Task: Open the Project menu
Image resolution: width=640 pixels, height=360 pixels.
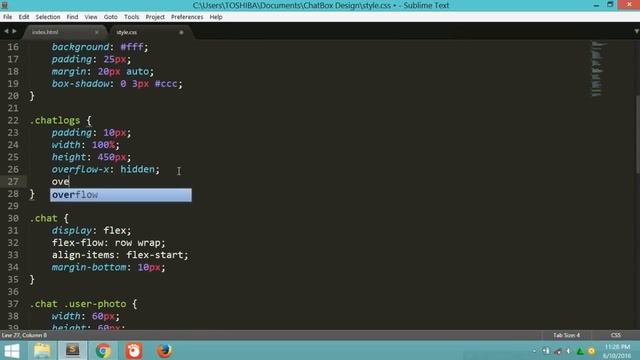Action: pyautogui.click(x=155, y=17)
